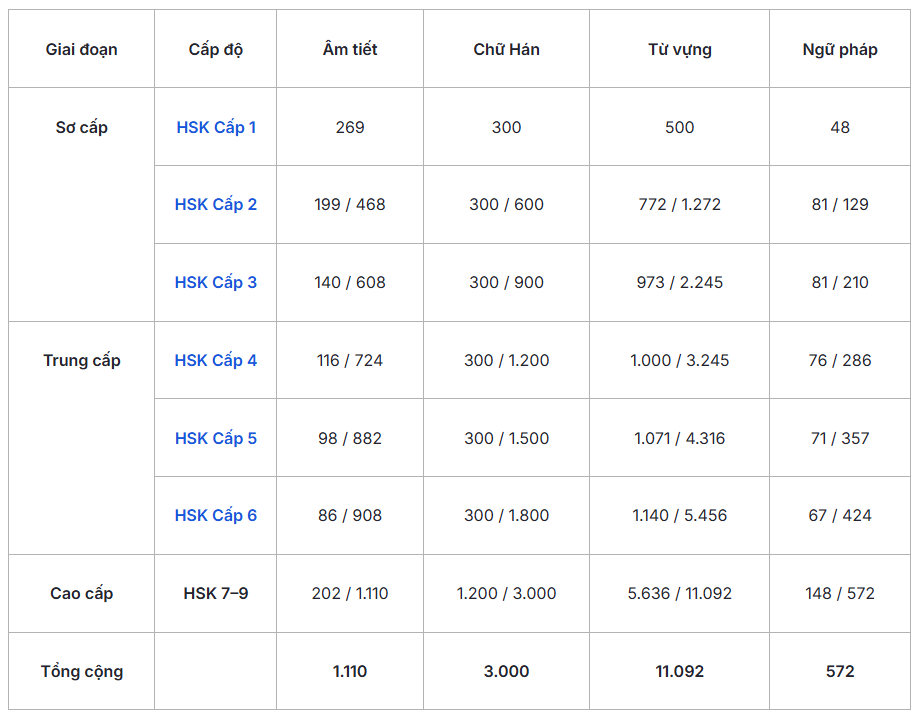Select the Từ vựng header cell

click(x=679, y=49)
